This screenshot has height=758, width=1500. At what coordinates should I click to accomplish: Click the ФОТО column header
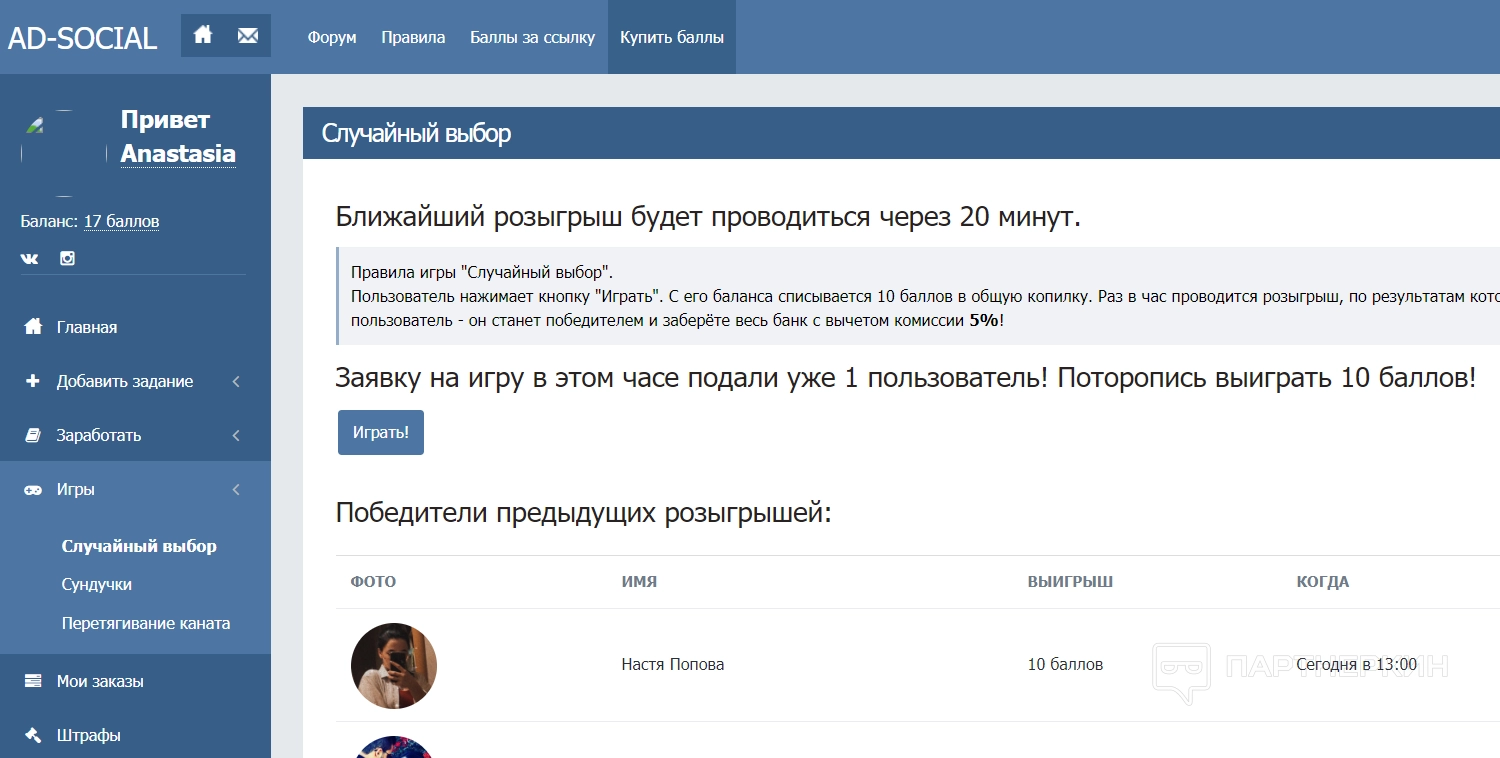(x=373, y=582)
